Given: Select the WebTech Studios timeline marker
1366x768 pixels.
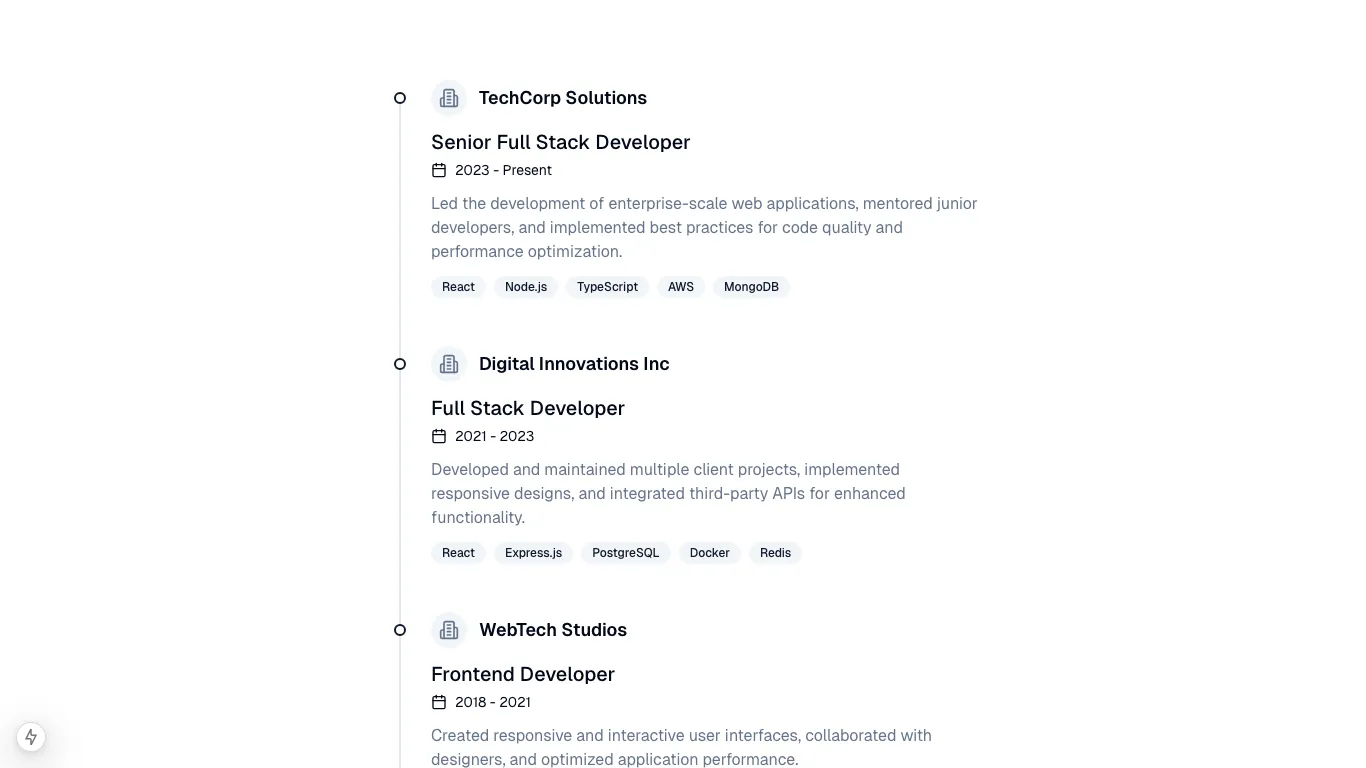Looking at the screenshot, I should (400, 630).
